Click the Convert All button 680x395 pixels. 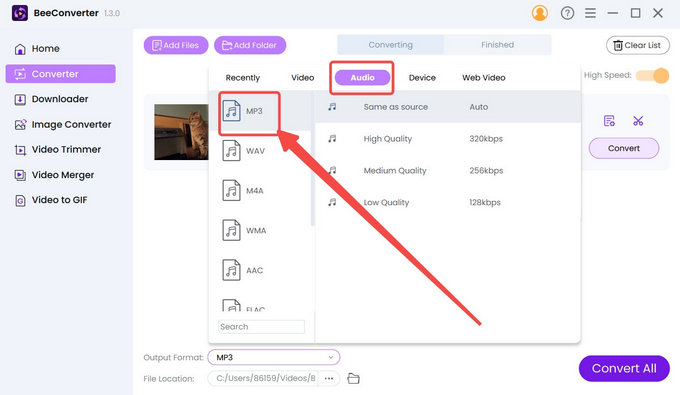[624, 369]
